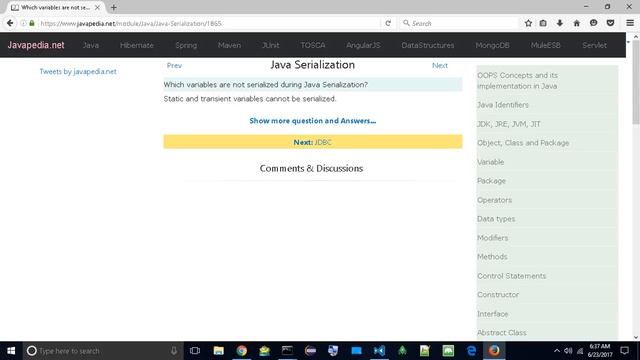
Task: Click the yellow 'Next: JDBC' banner
Action: 313,142
